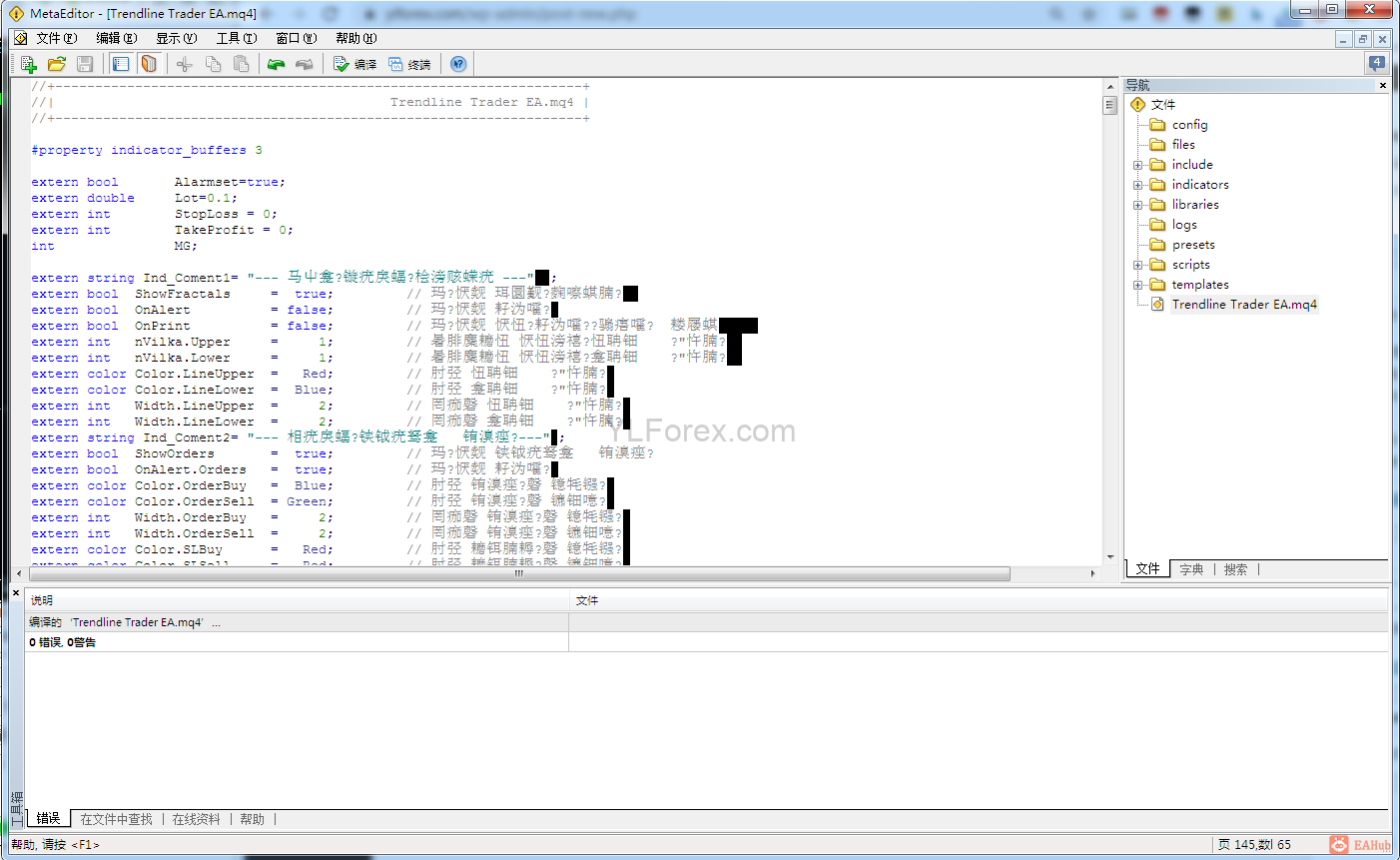Toggle the Toolbox panel toolbar icon

pos(149,64)
